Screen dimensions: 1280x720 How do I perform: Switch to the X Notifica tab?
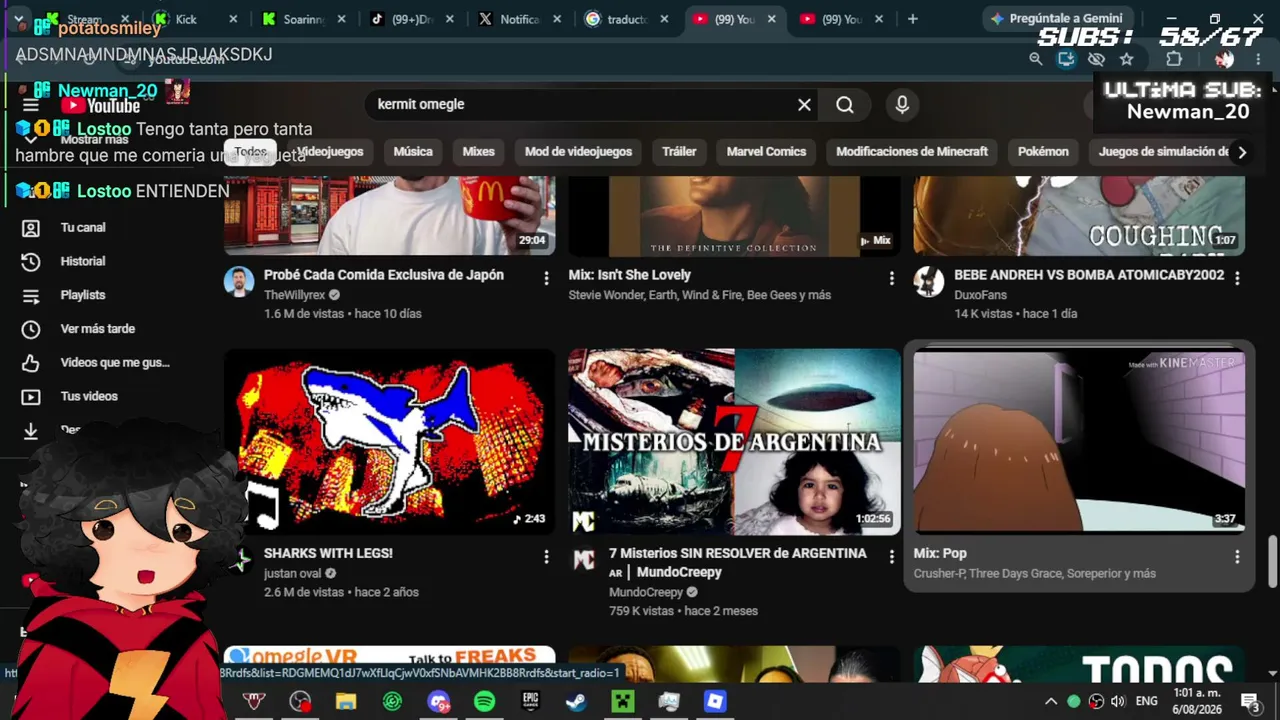pos(520,19)
